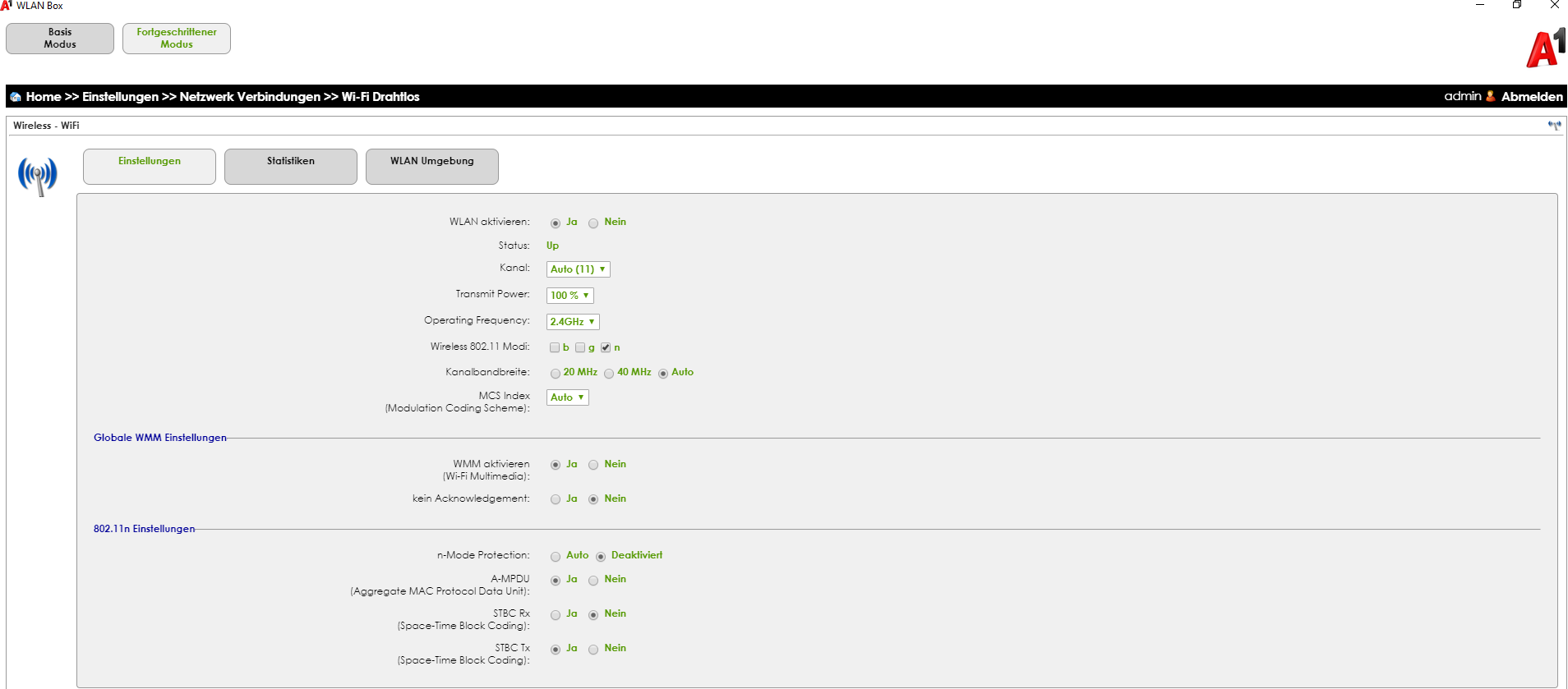Select Nein for STBC Tx
This screenshot has height=689, width=1568.
(593, 650)
